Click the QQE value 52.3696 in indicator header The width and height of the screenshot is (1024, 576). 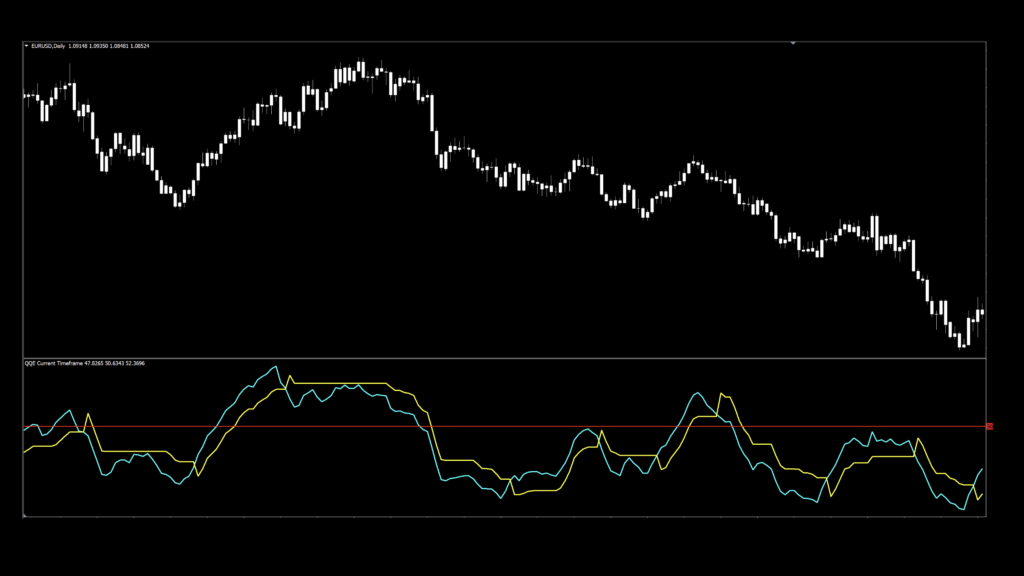pyautogui.click(x=134, y=364)
